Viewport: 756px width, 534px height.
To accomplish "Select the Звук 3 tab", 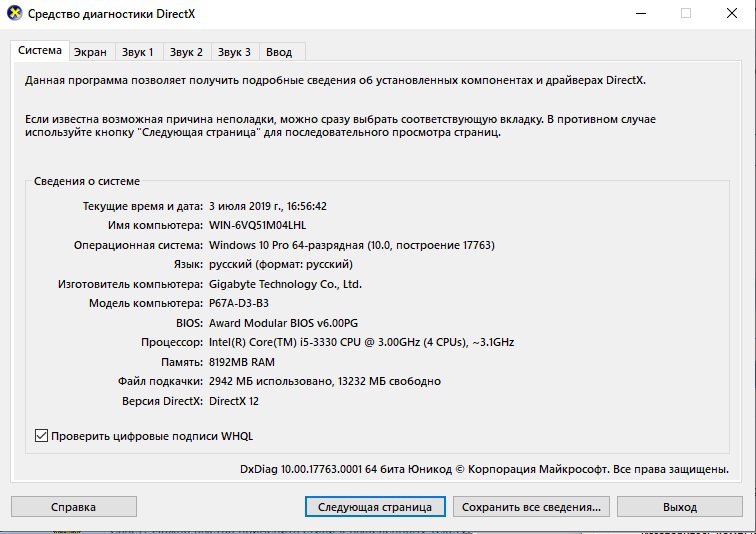I will point(234,52).
